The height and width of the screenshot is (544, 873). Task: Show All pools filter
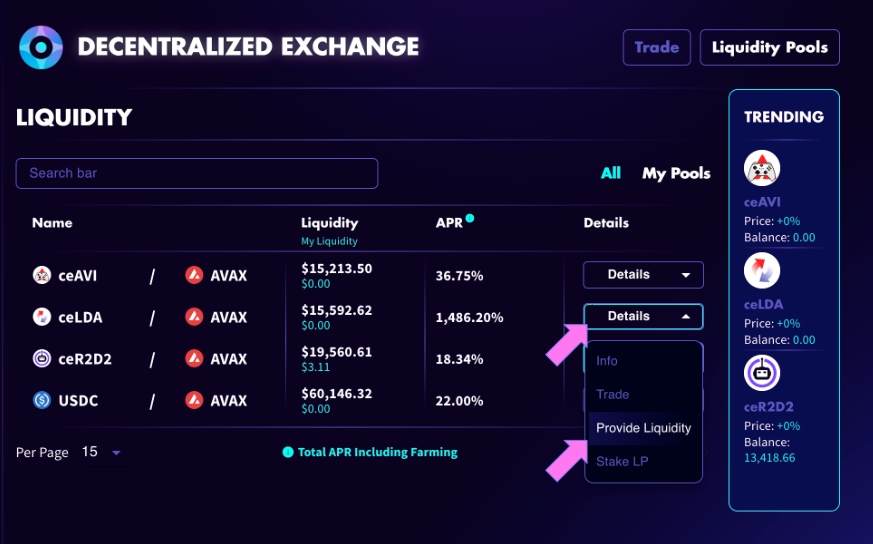(610, 173)
